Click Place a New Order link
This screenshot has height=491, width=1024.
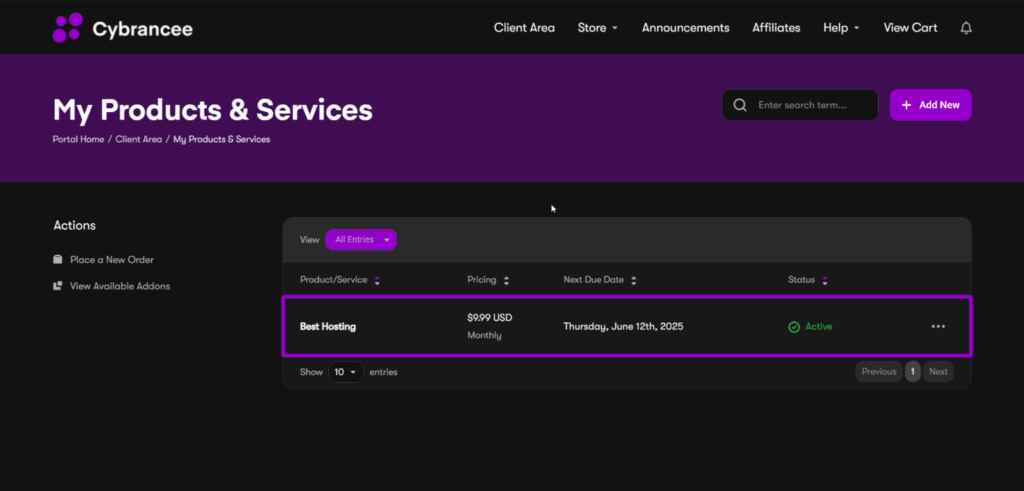112,259
